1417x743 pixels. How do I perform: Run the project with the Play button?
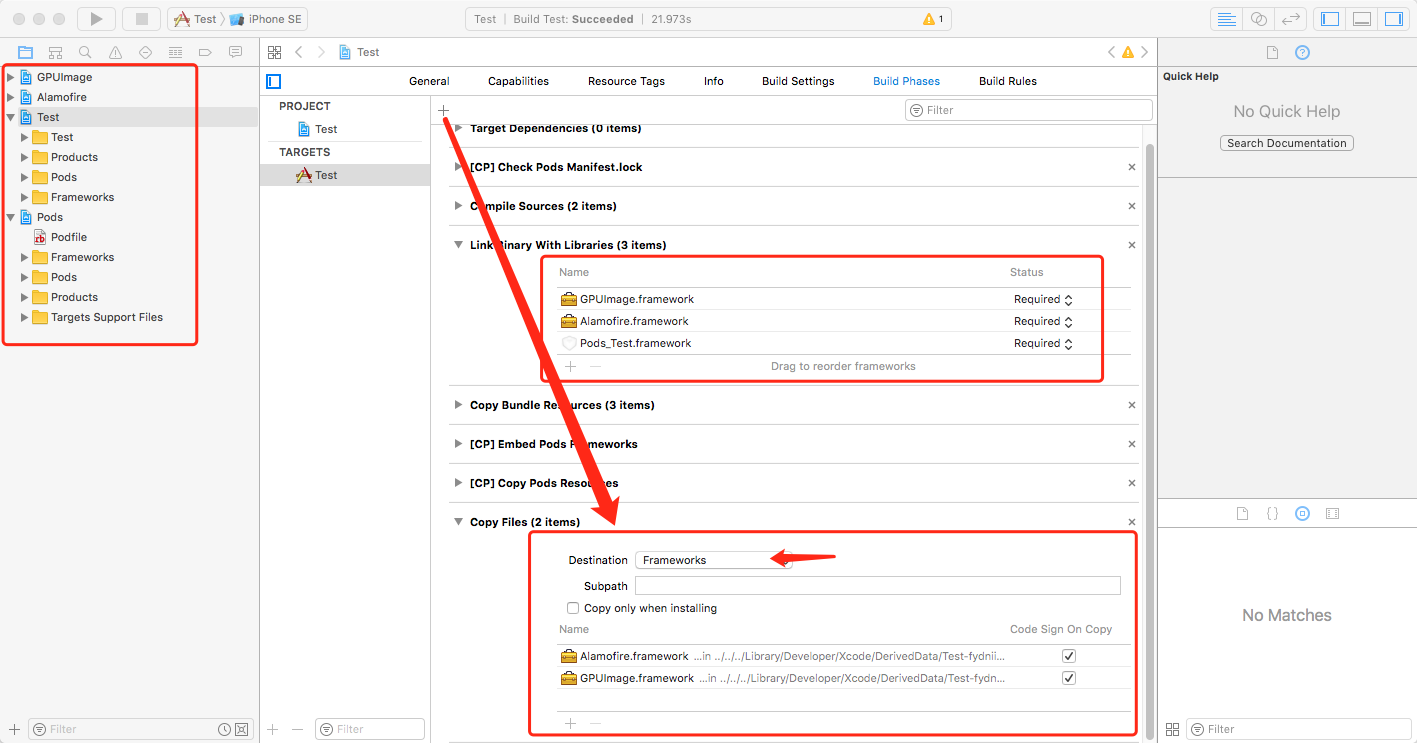(96, 19)
